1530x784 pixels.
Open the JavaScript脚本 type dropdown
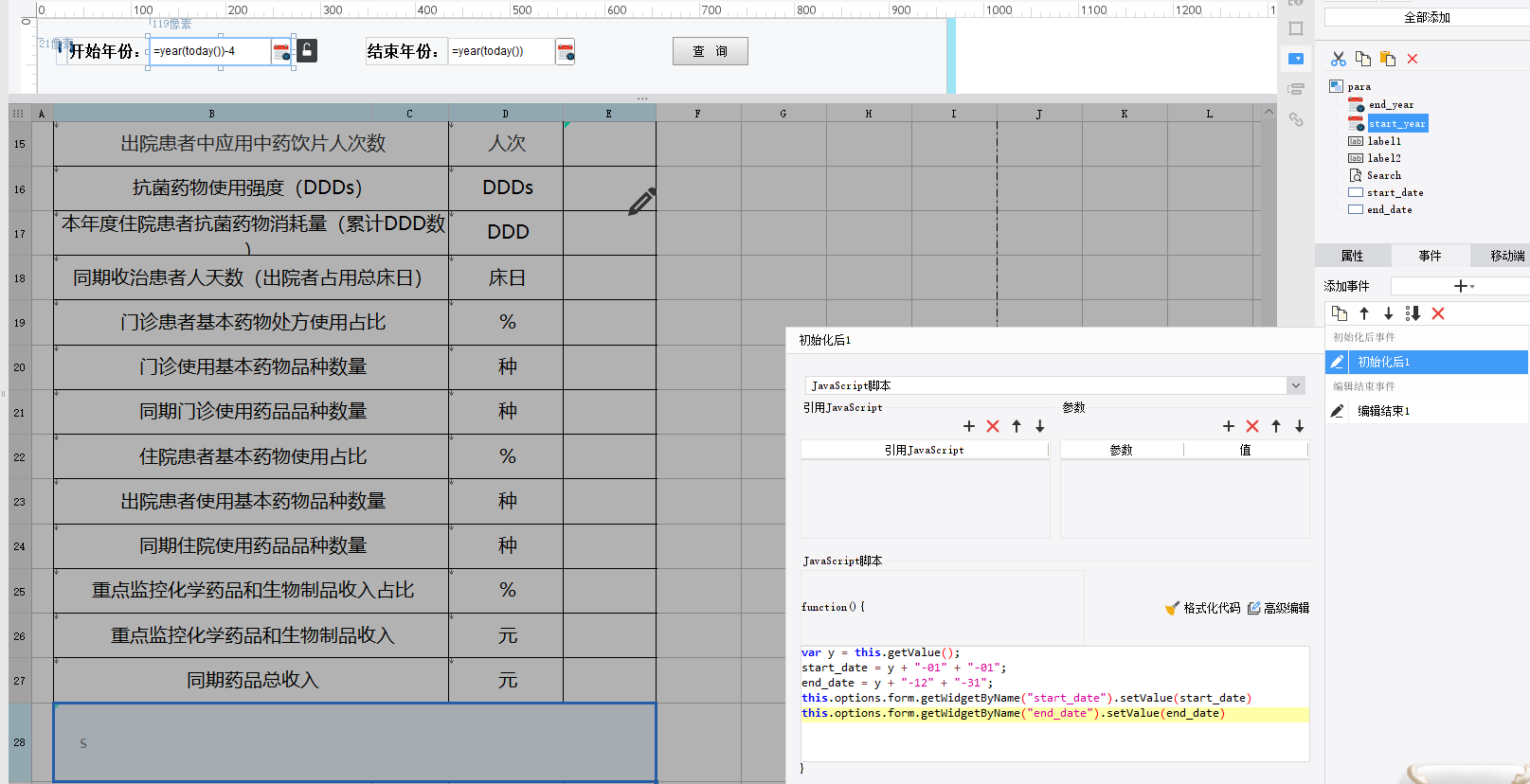(1295, 385)
